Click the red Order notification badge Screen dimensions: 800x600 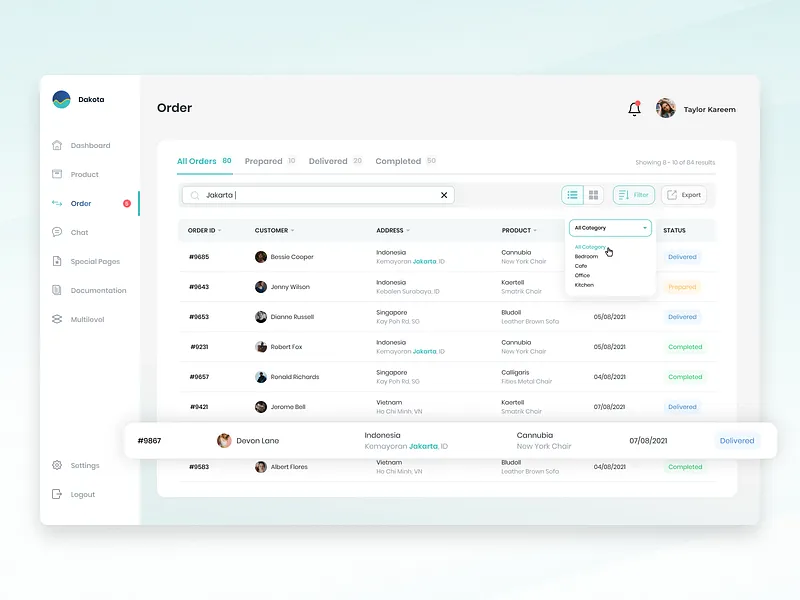(127, 204)
